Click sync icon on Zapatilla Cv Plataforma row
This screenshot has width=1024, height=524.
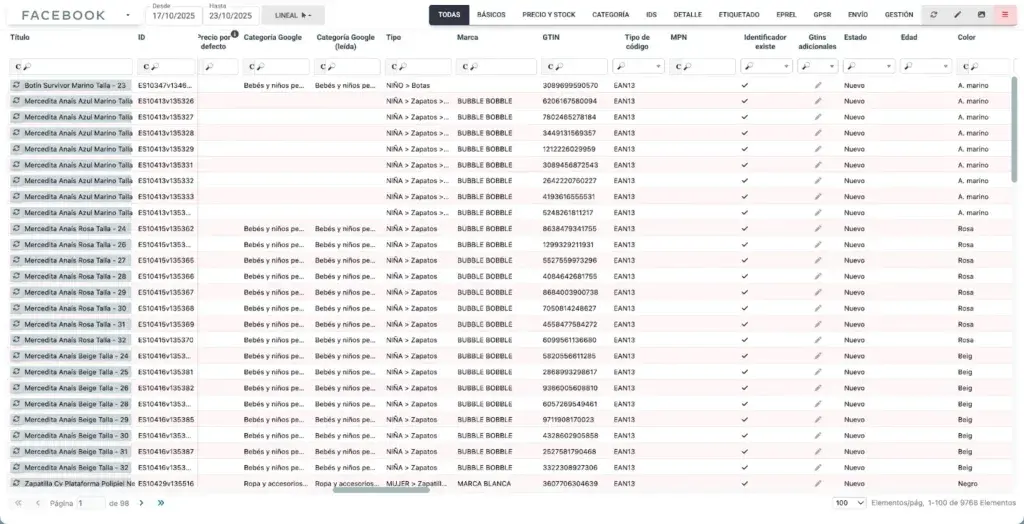pos(16,483)
